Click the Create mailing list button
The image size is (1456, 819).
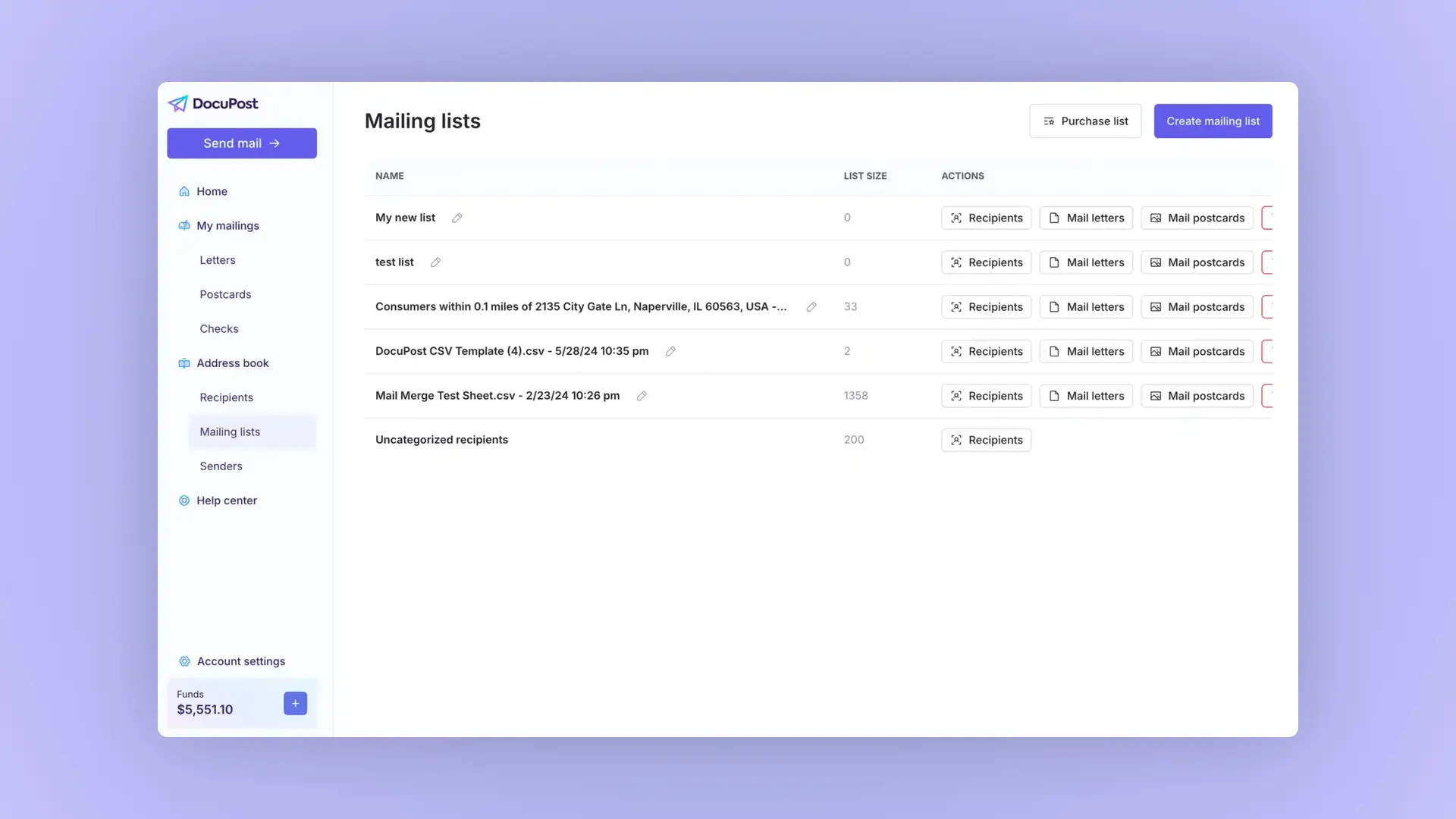coord(1213,121)
